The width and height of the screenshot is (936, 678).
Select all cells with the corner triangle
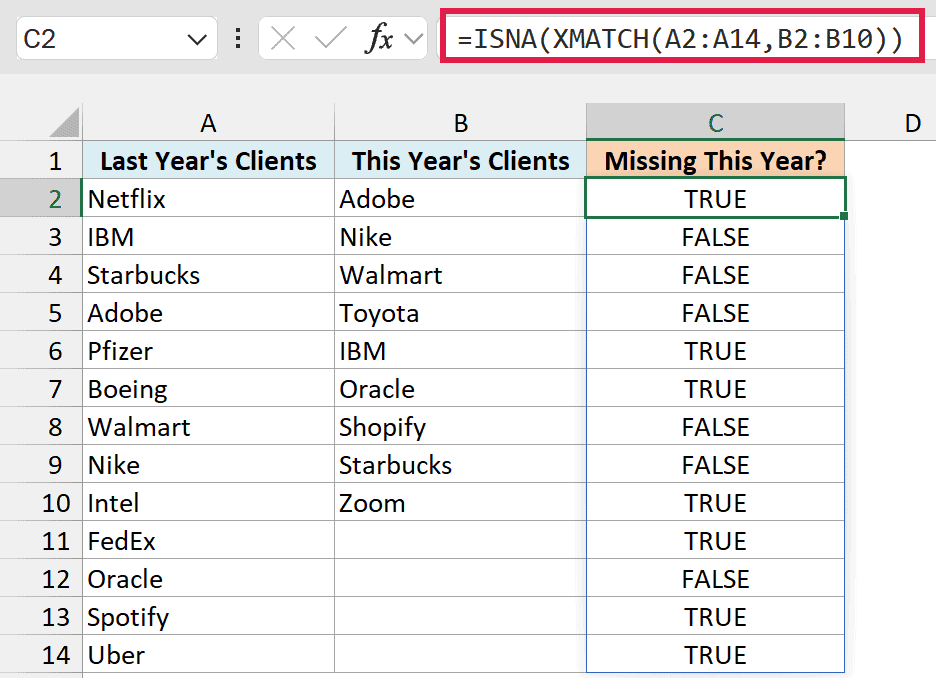(x=64, y=122)
